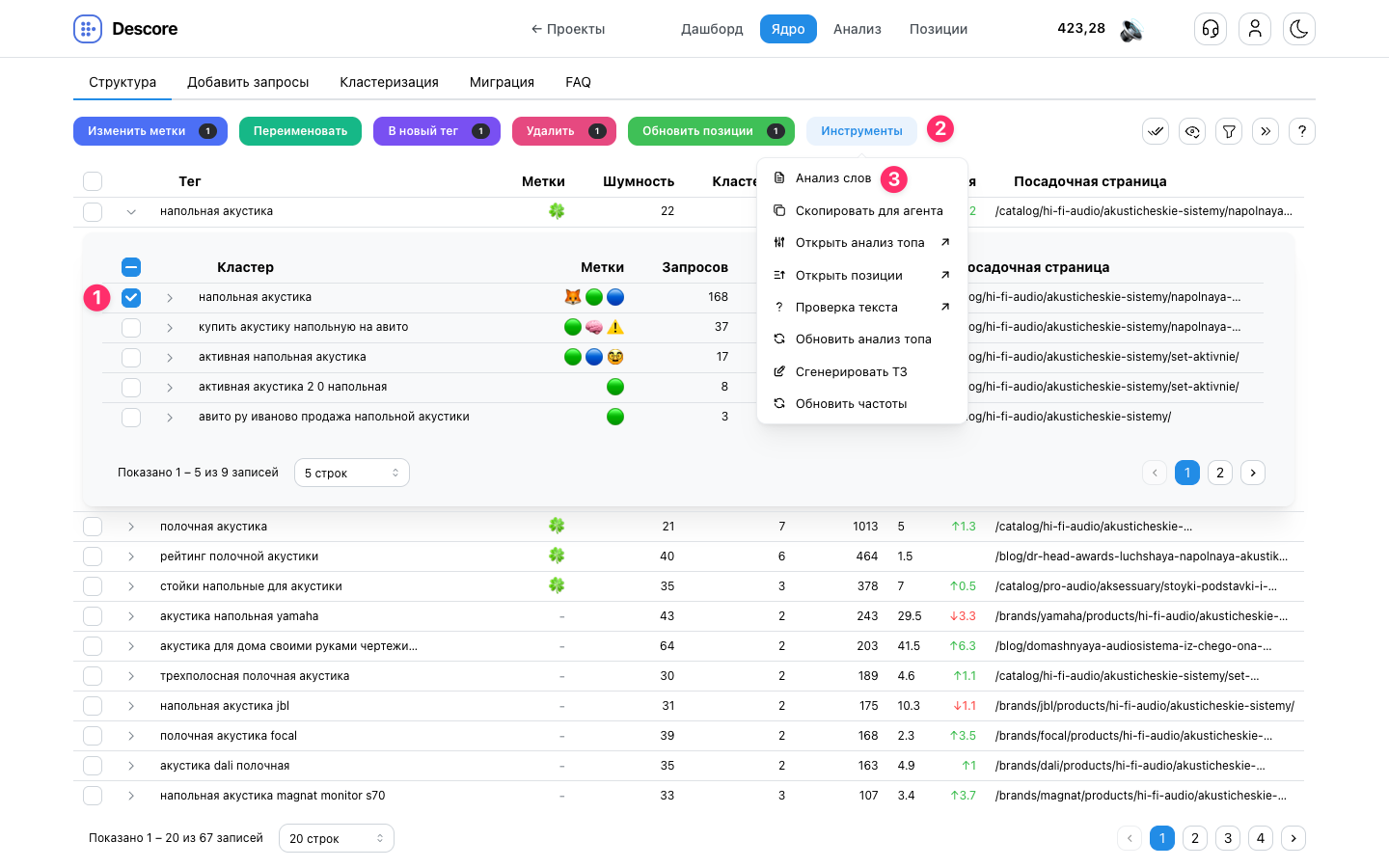Click the Обновить позиции button
Screen dimensions: 1389x868
tap(711, 131)
